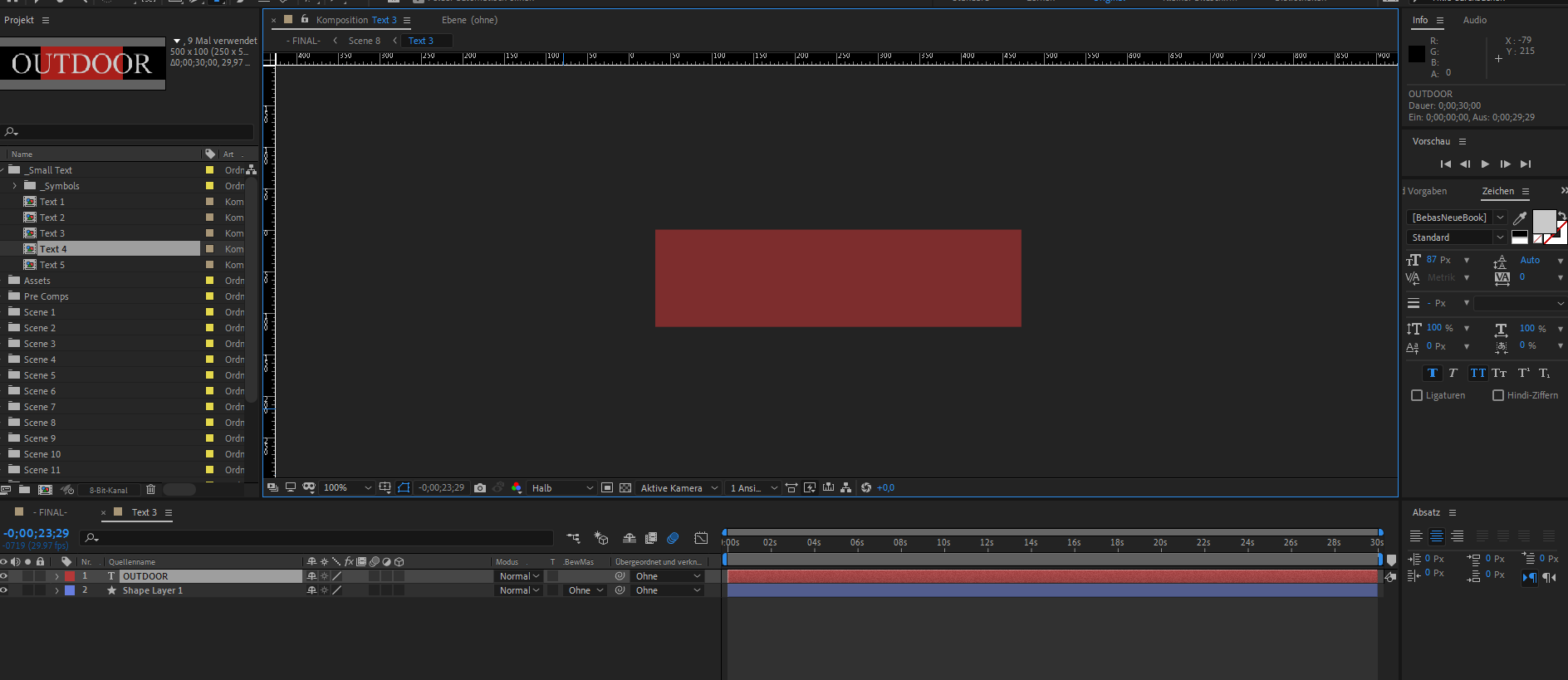Toggle Faux Bold text style

[x=1433, y=374]
